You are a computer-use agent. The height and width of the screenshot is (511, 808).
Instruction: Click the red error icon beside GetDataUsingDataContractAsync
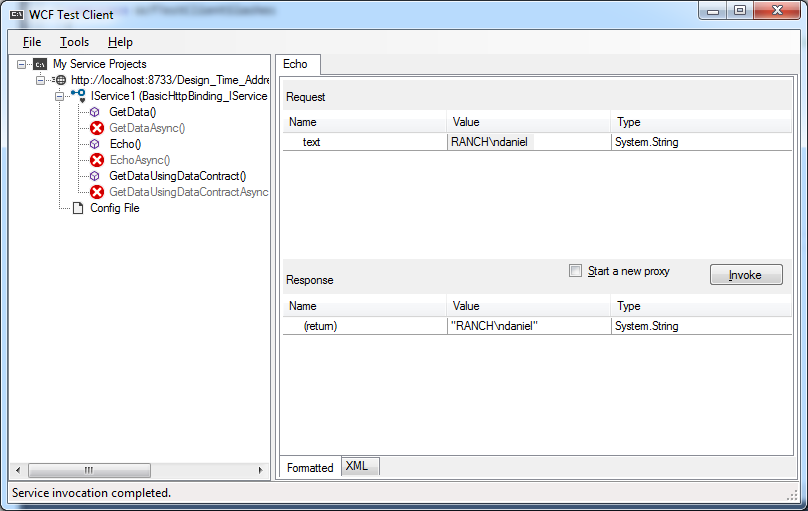(97, 192)
